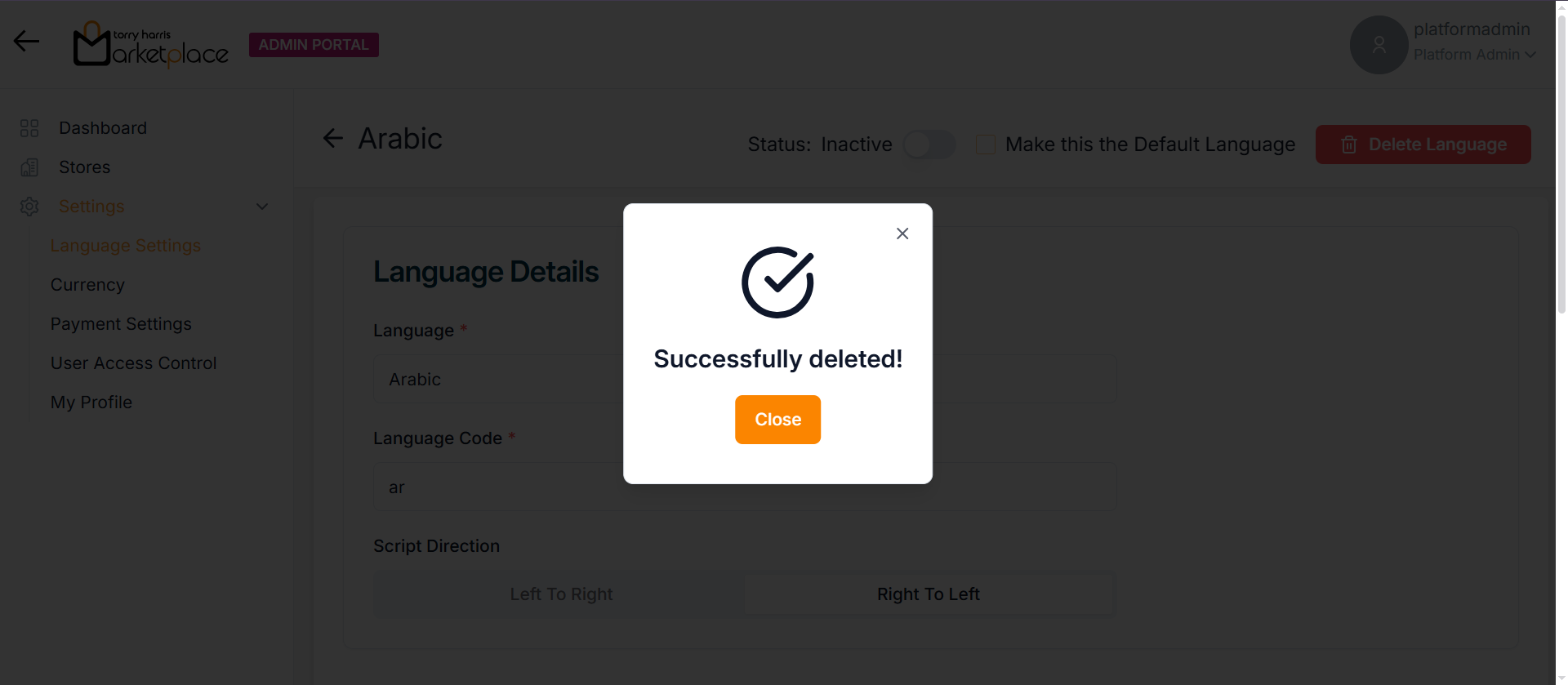Screen dimensions: 1568x685
Task: Go to User Access Control
Action: point(133,363)
